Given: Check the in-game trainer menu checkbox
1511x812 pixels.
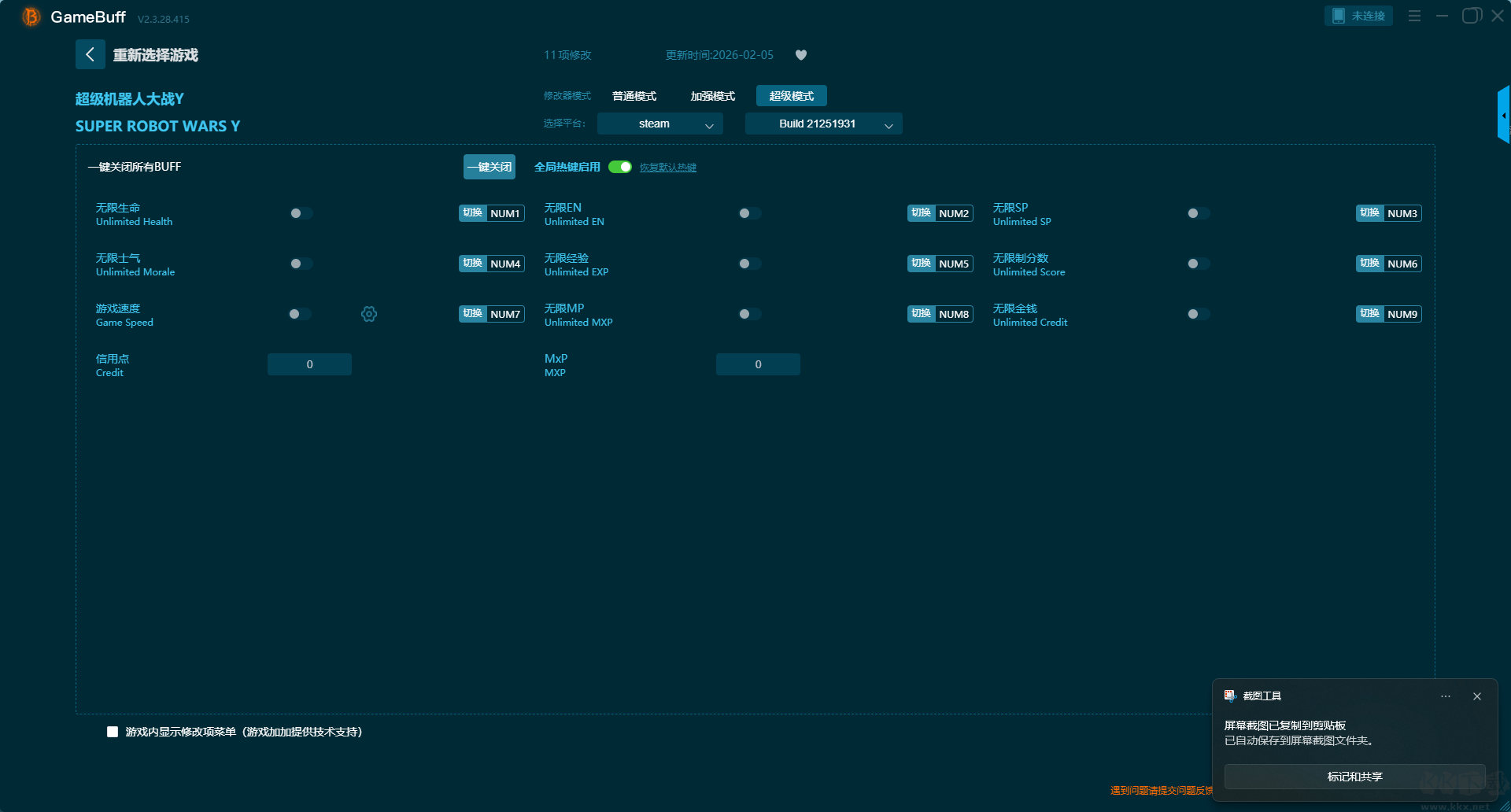Looking at the screenshot, I should [x=113, y=732].
